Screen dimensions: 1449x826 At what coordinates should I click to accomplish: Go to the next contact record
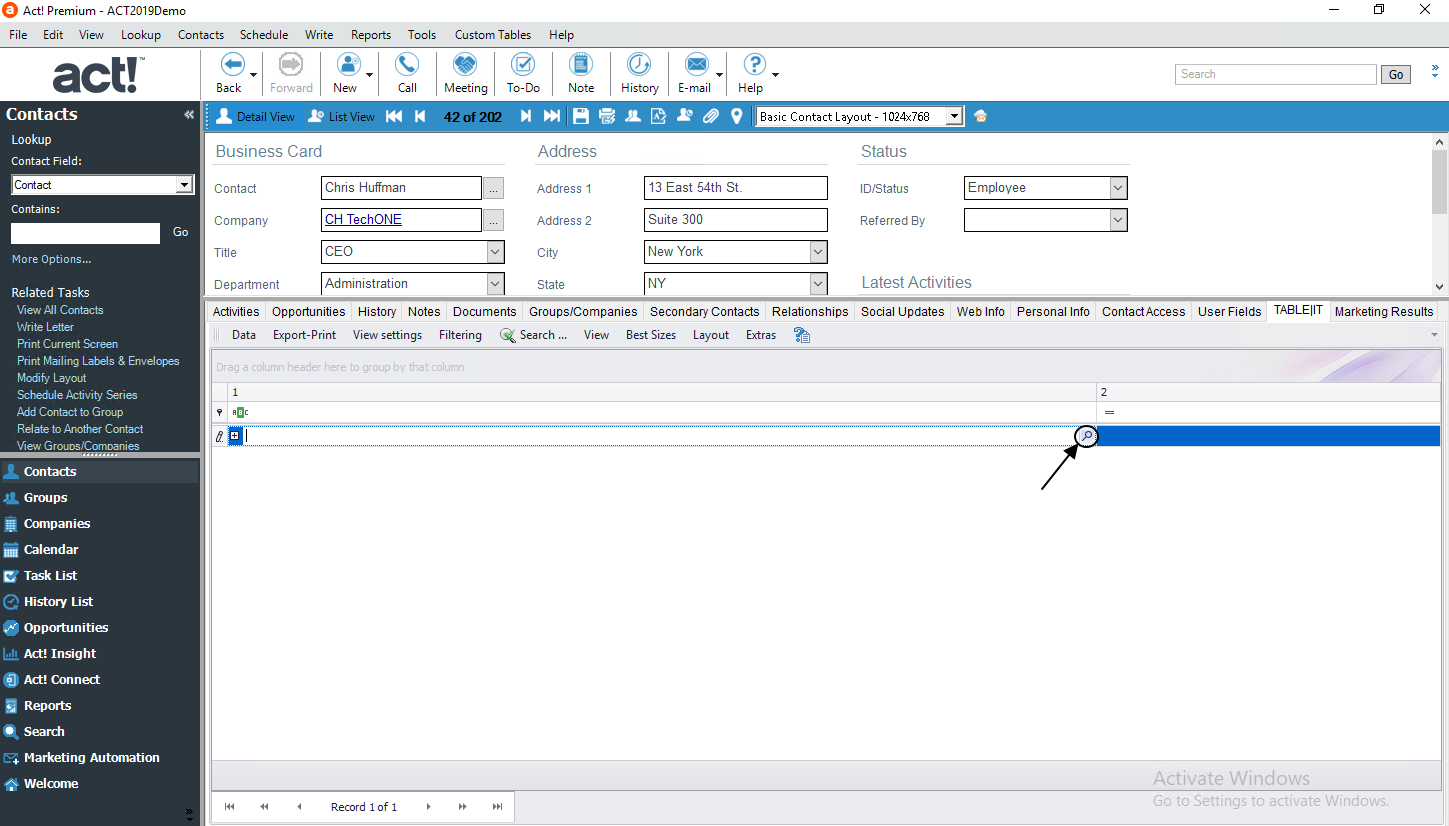pyautogui.click(x=526, y=117)
